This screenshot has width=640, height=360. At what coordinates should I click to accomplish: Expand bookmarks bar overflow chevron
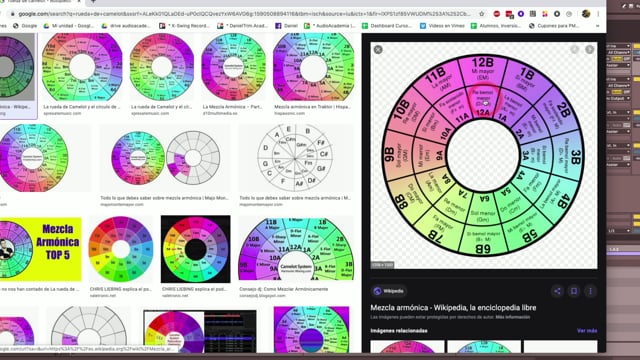(x=598, y=26)
